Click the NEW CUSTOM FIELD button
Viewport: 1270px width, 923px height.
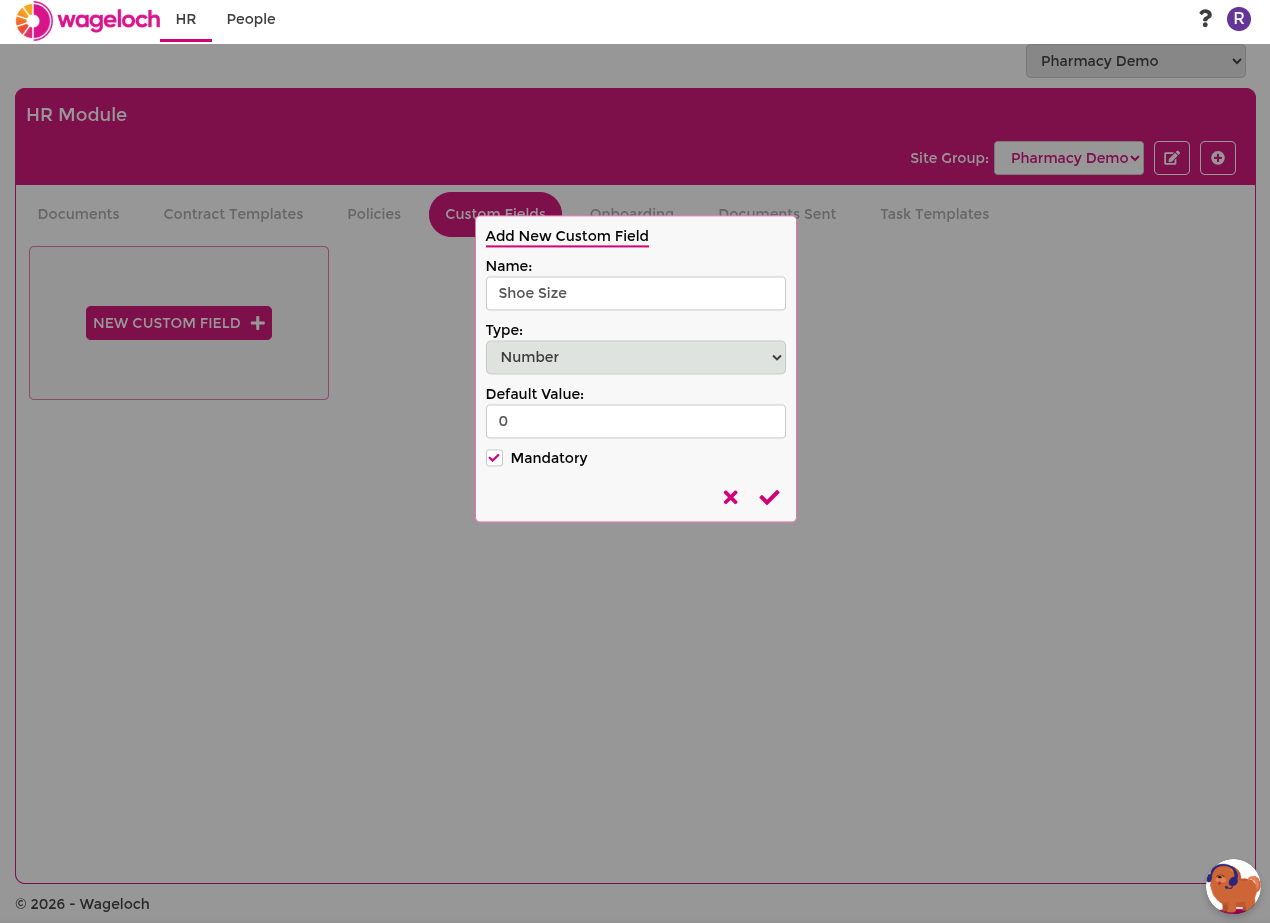179,323
